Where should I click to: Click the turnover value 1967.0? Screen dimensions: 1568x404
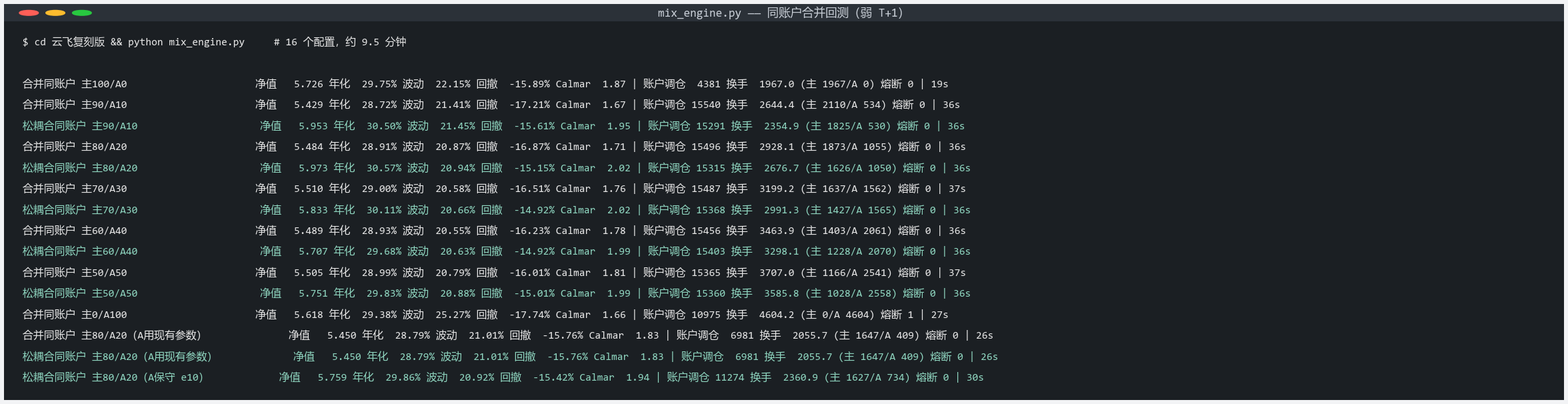click(x=777, y=84)
